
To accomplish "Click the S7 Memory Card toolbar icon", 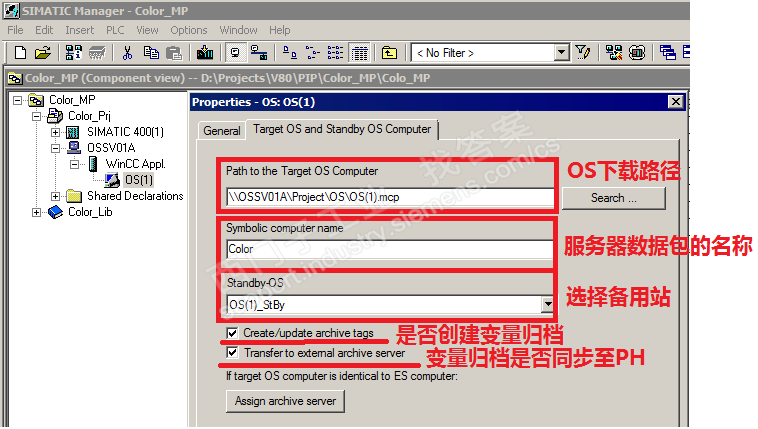I will [97, 52].
